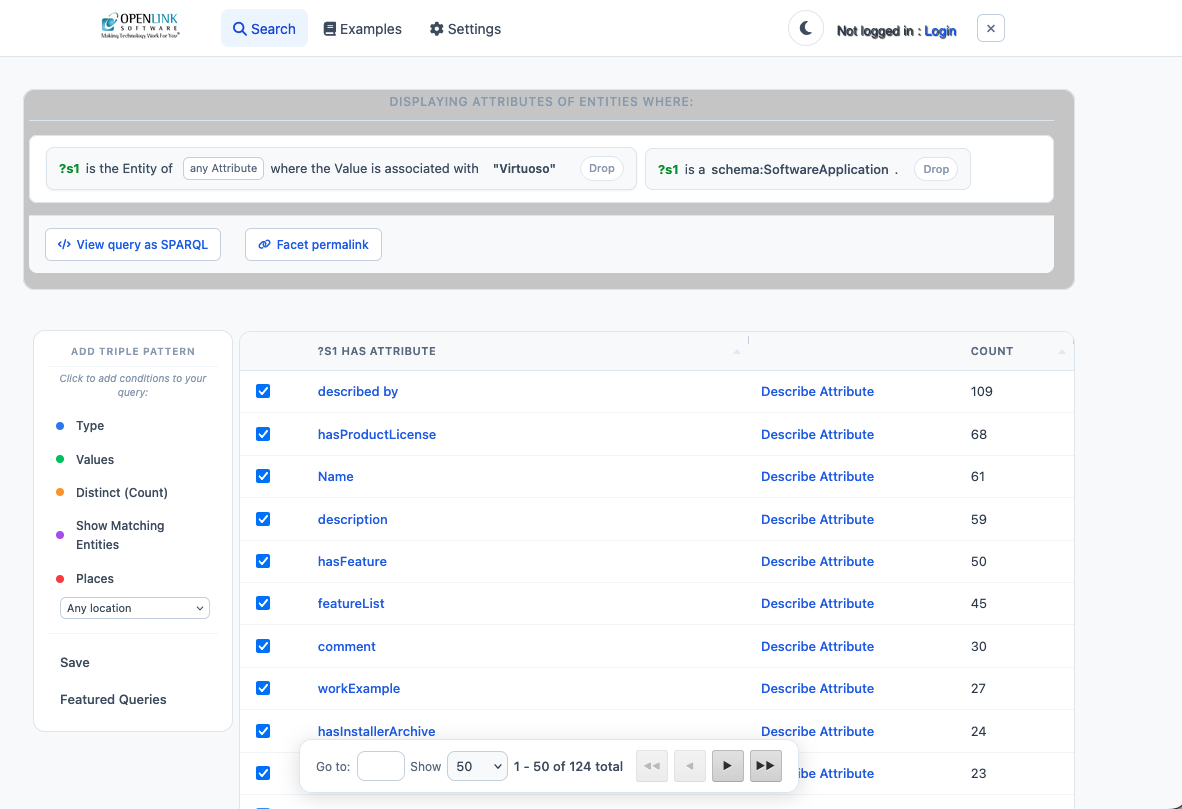This screenshot has height=809, width=1182.
Task: Expand the 'any Attribute' selector
Action: 224,168
